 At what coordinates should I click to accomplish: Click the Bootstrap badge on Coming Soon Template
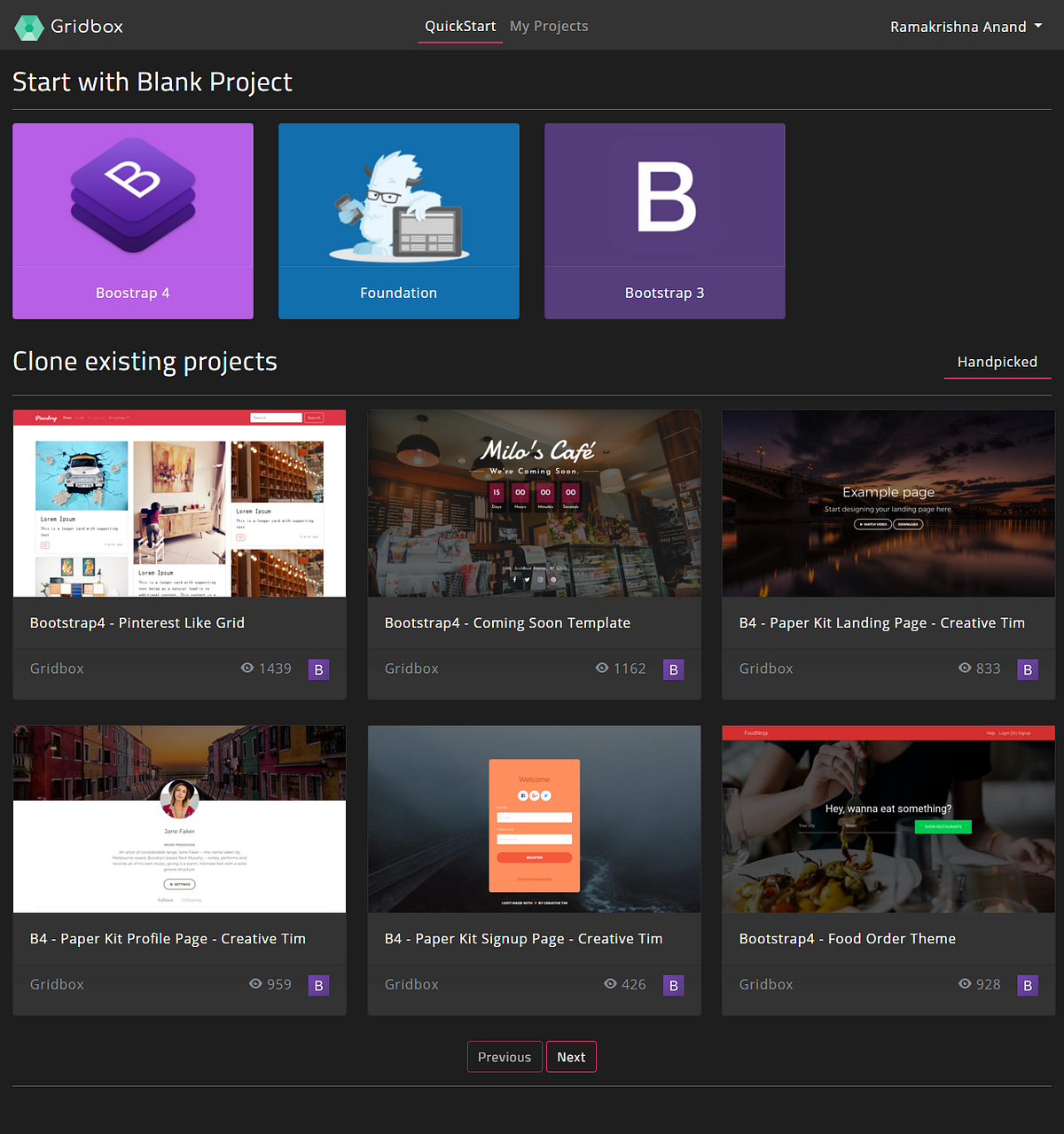pos(673,669)
